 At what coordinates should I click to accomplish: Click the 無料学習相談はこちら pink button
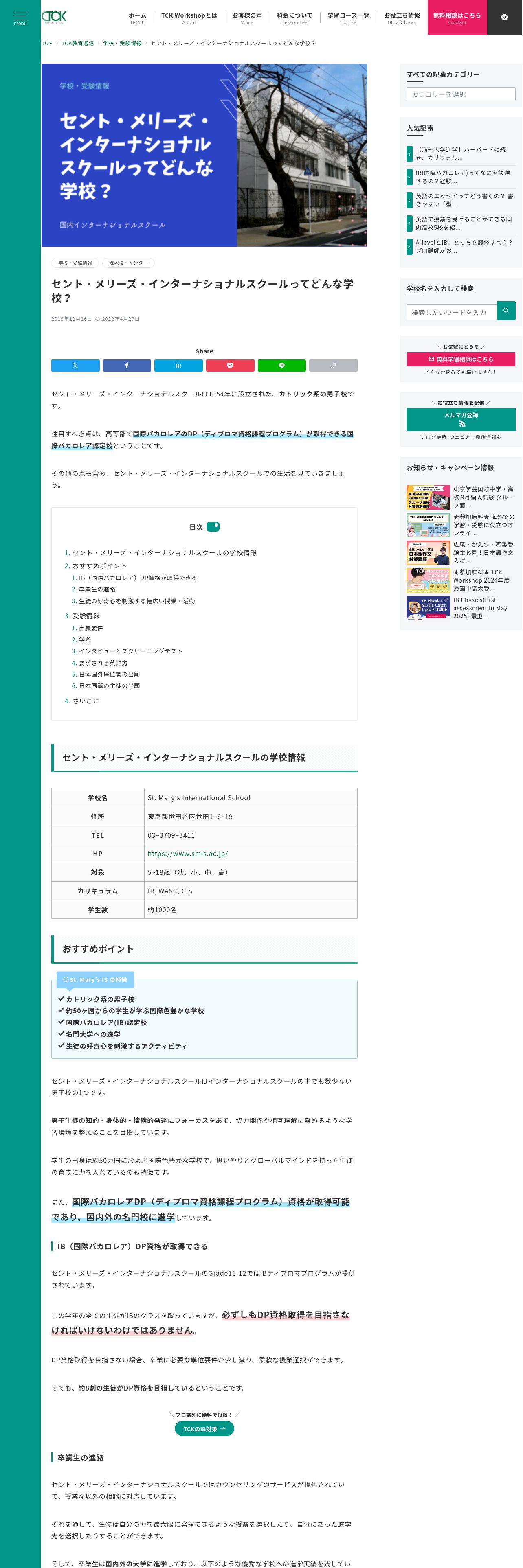point(461,359)
